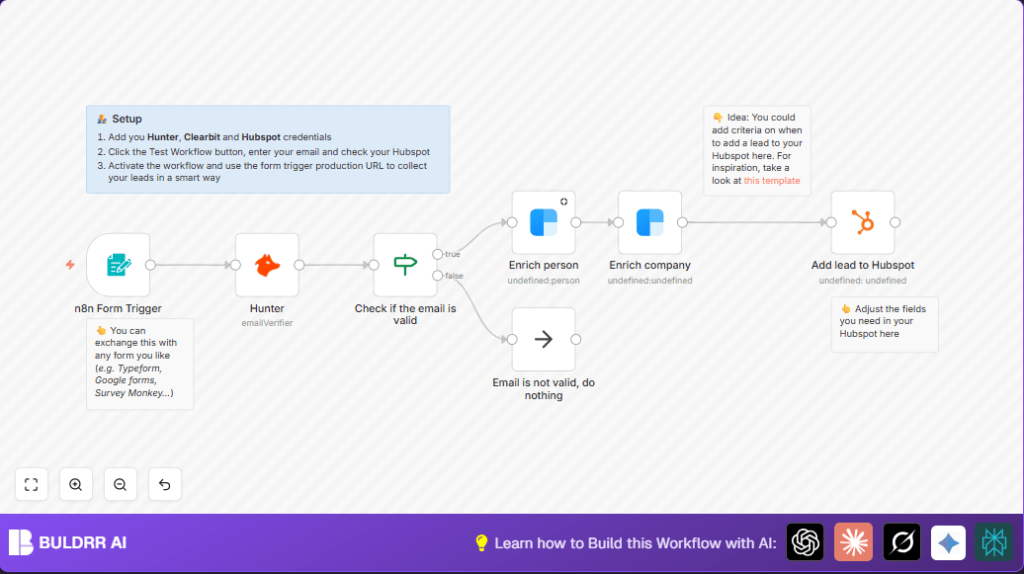
Task: Click setup step 'Add you Hunter, Clearbit and Hubspot credentials'
Action: point(219,137)
